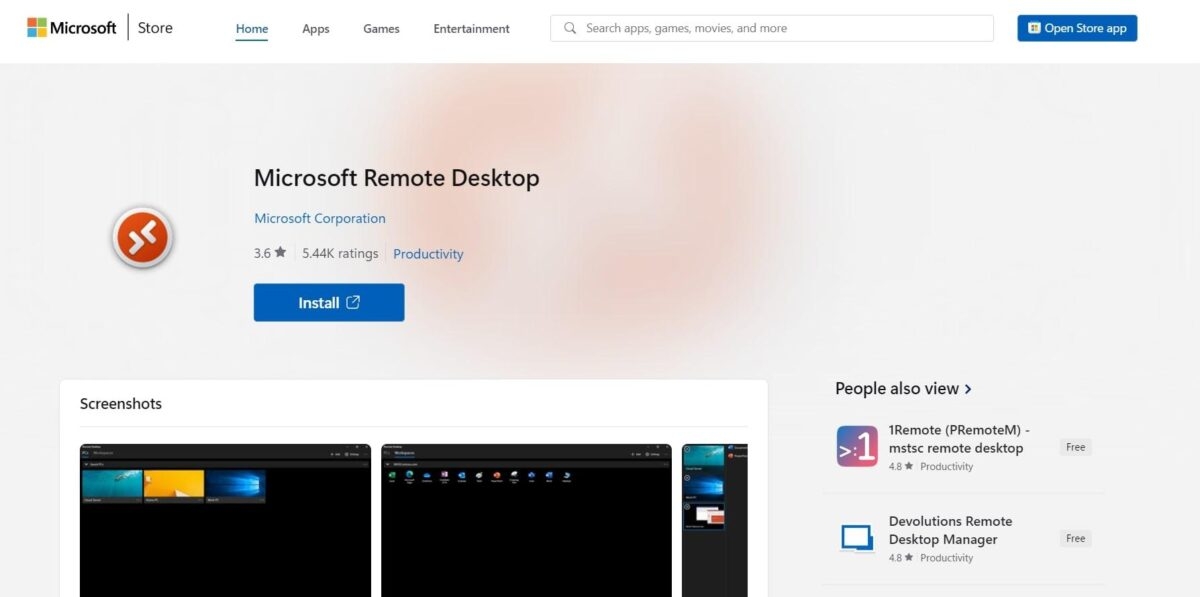
Task: Click the search magnifier icon
Action: pyautogui.click(x=570, y=28)
